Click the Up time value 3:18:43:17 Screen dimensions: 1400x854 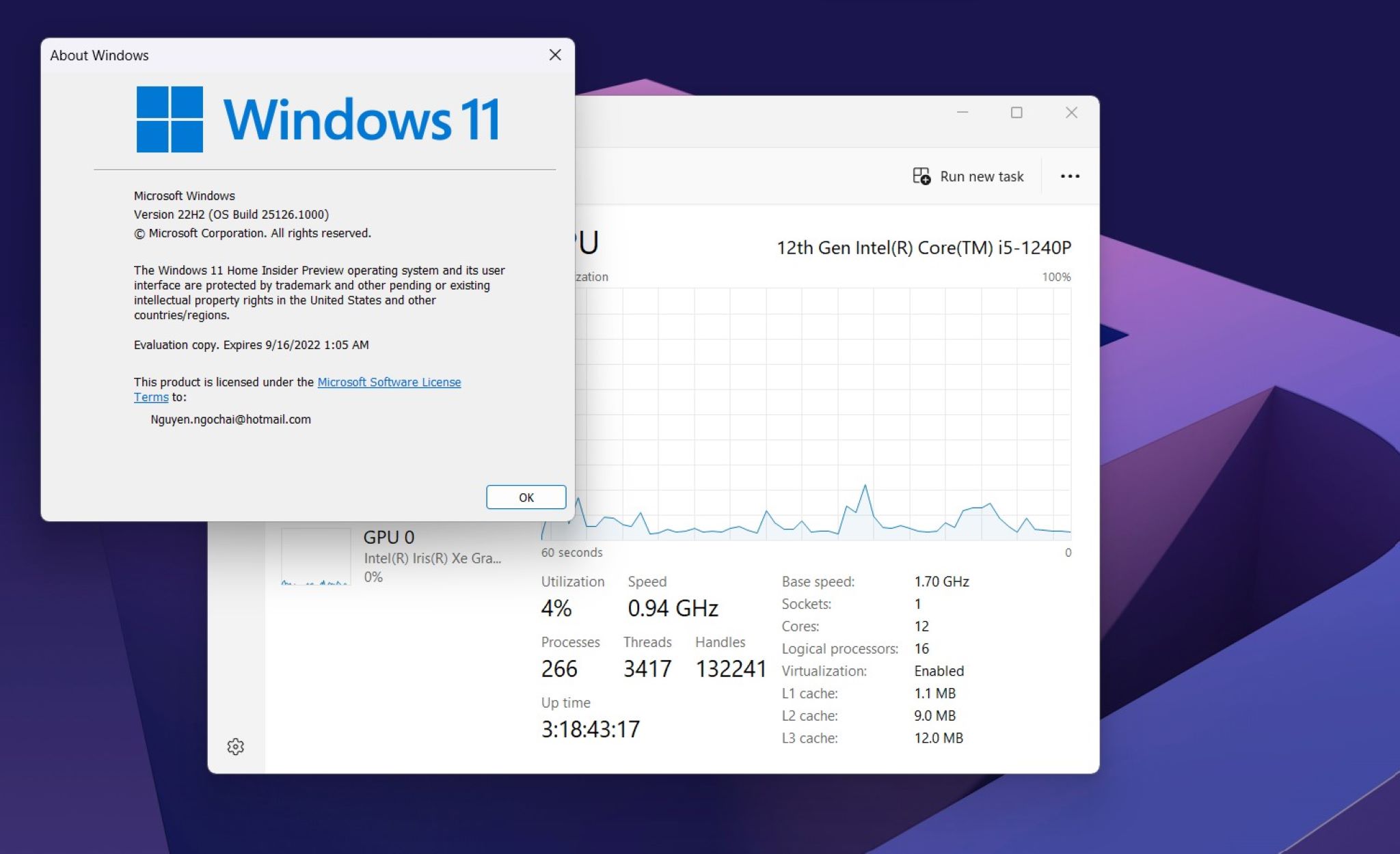pos(590,729)
